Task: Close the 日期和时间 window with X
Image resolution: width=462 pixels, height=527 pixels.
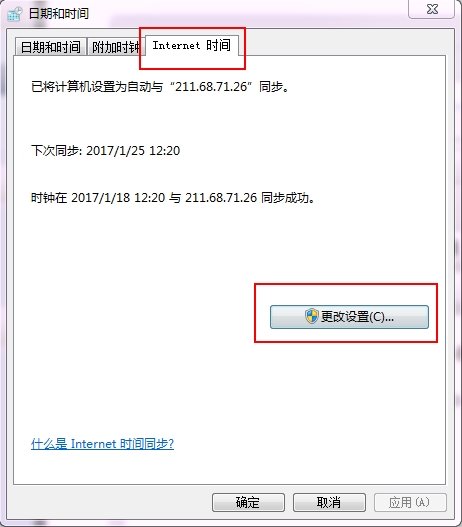Action: point(432,9)
